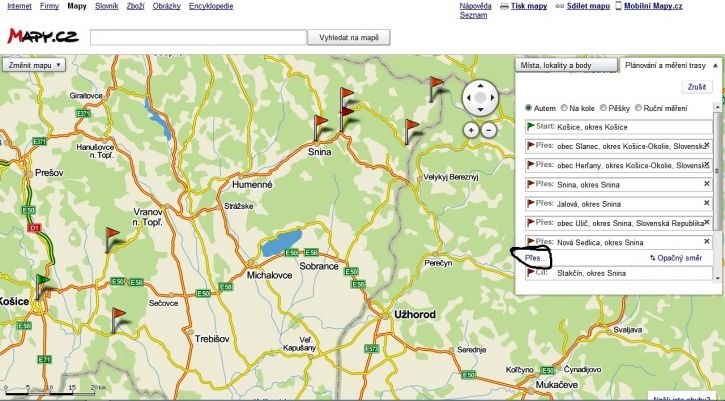Click the Užhorod city label on map
This screenshot has width=725, height=401.
[x=415, y=315]
